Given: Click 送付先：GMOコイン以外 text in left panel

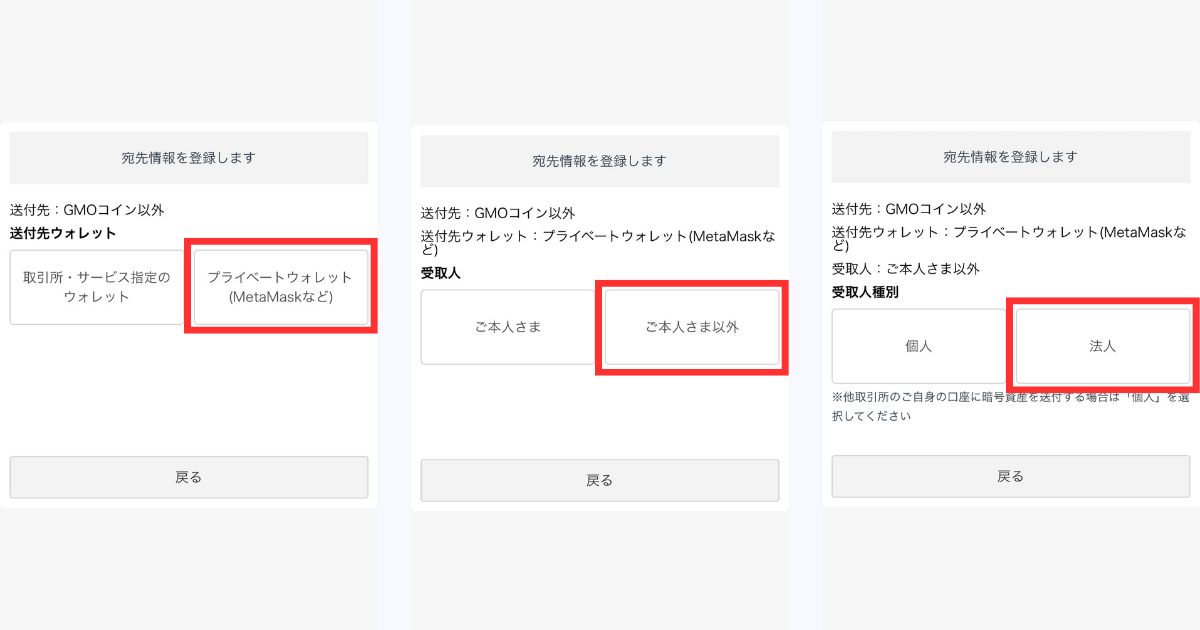Looking at the screenshot, I should pyautogui.click(x=87, y=210).
